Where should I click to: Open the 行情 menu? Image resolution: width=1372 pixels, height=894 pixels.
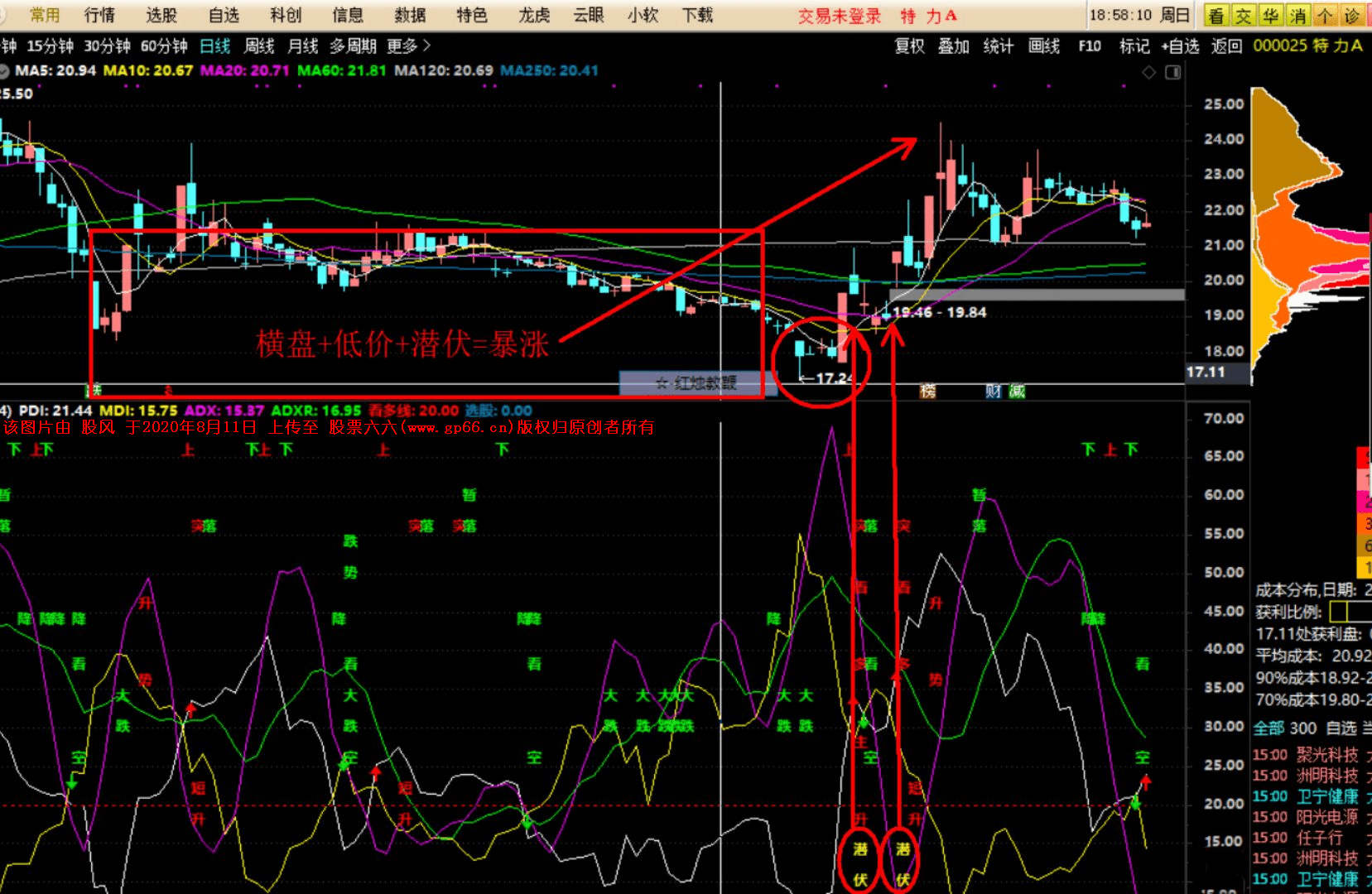pyautogui.click(x=99, y=15)
